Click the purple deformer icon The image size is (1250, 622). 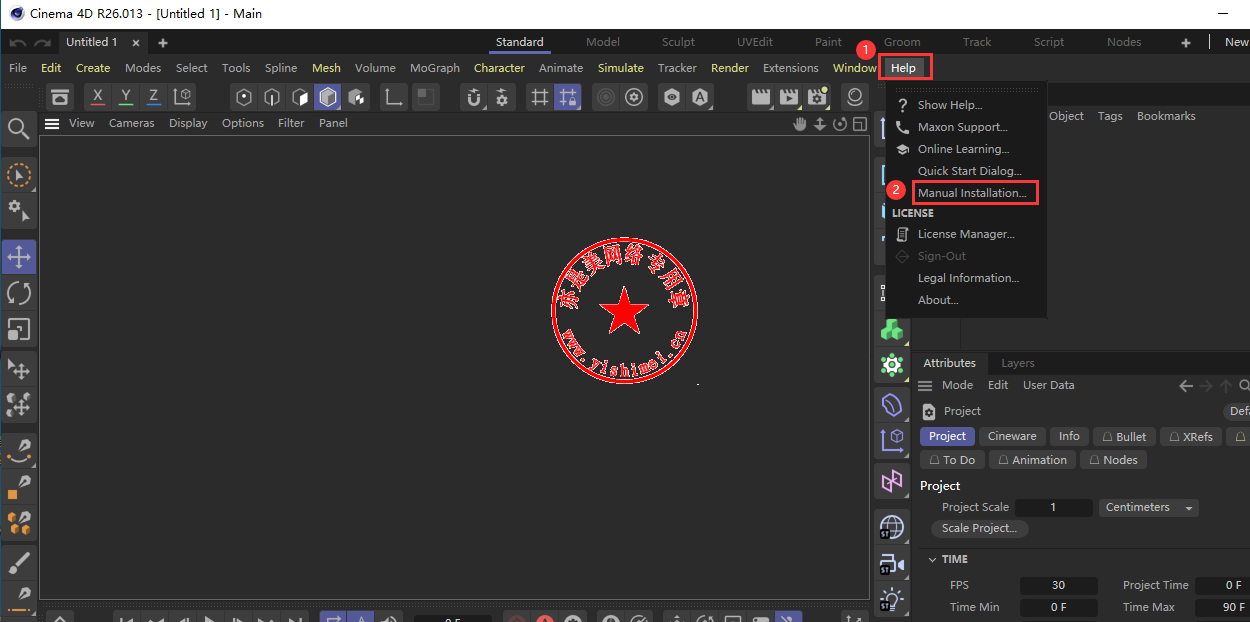pos(892,404)
